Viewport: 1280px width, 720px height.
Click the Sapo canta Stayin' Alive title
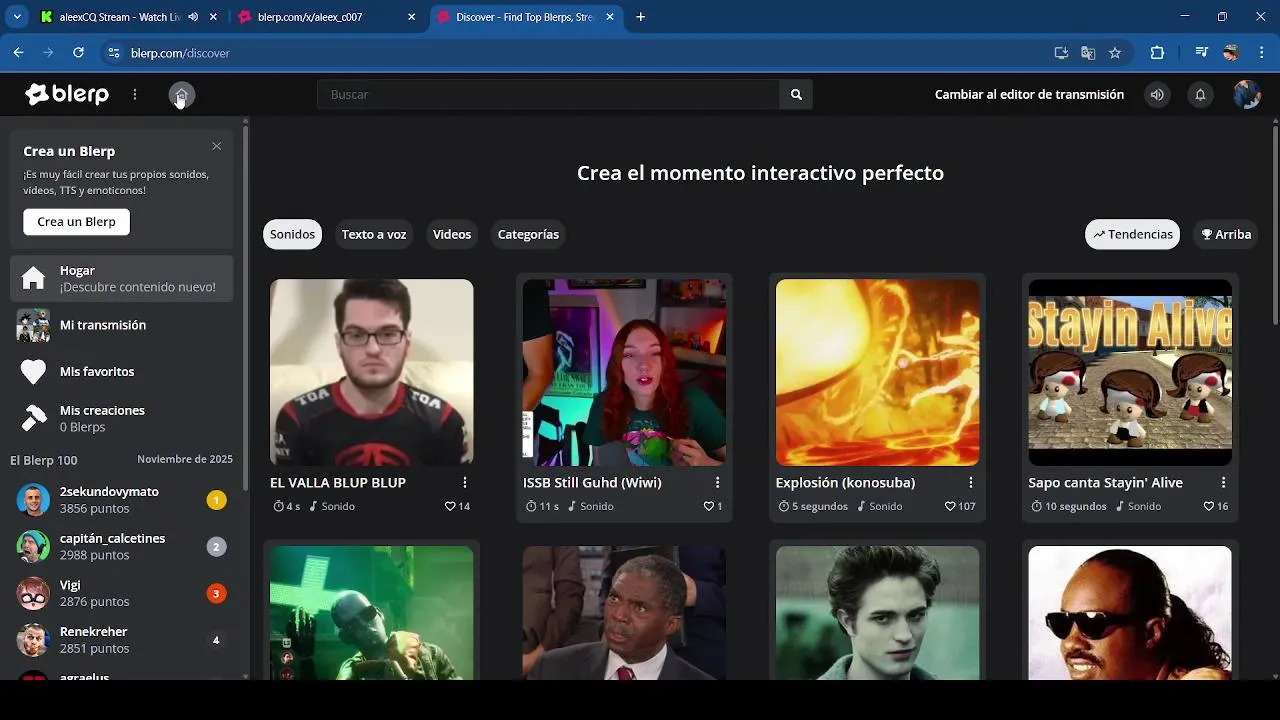tap(1105, 483)
